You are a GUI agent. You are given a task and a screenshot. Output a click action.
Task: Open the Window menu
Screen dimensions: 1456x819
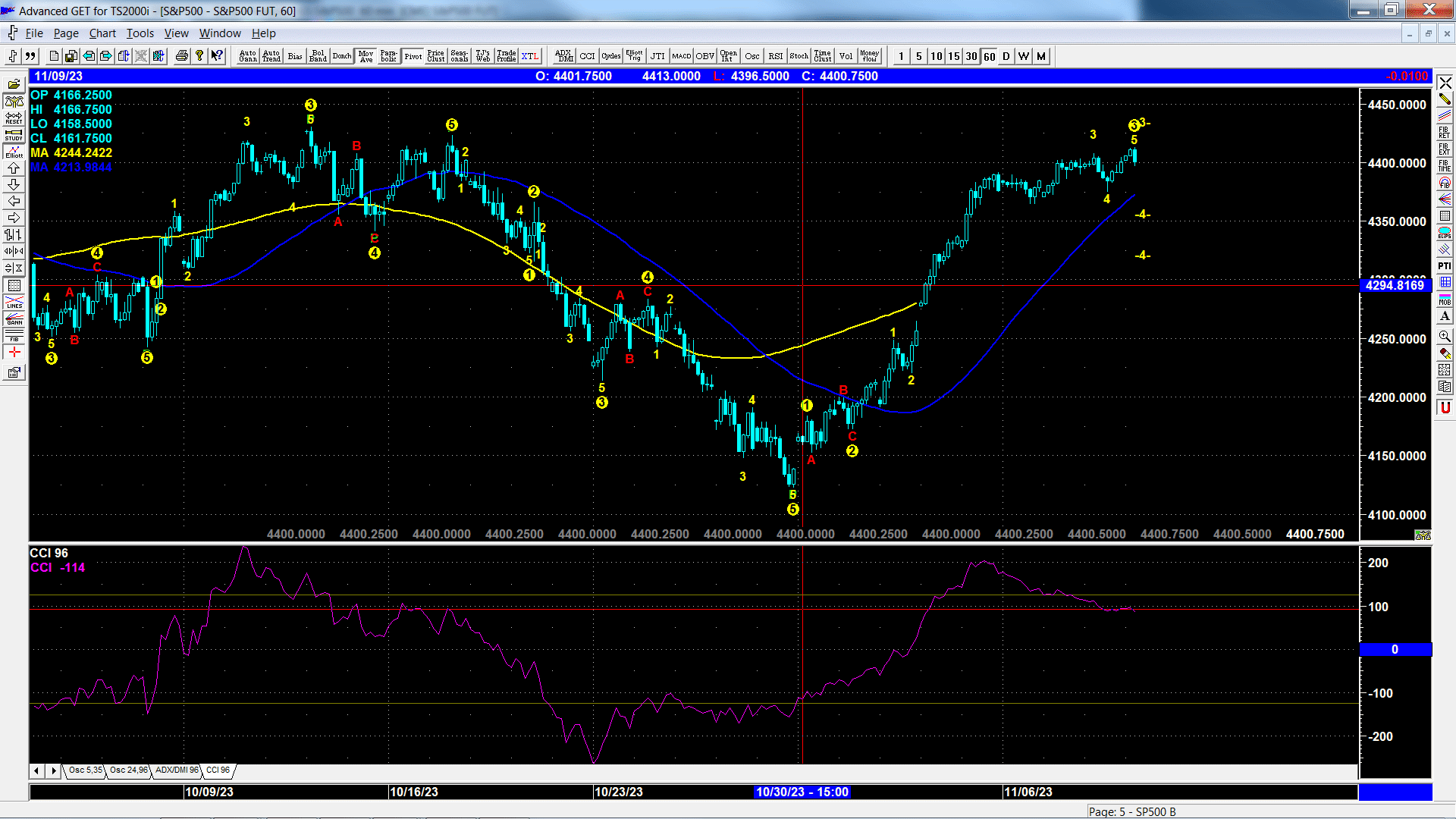[x=220, y=33]
